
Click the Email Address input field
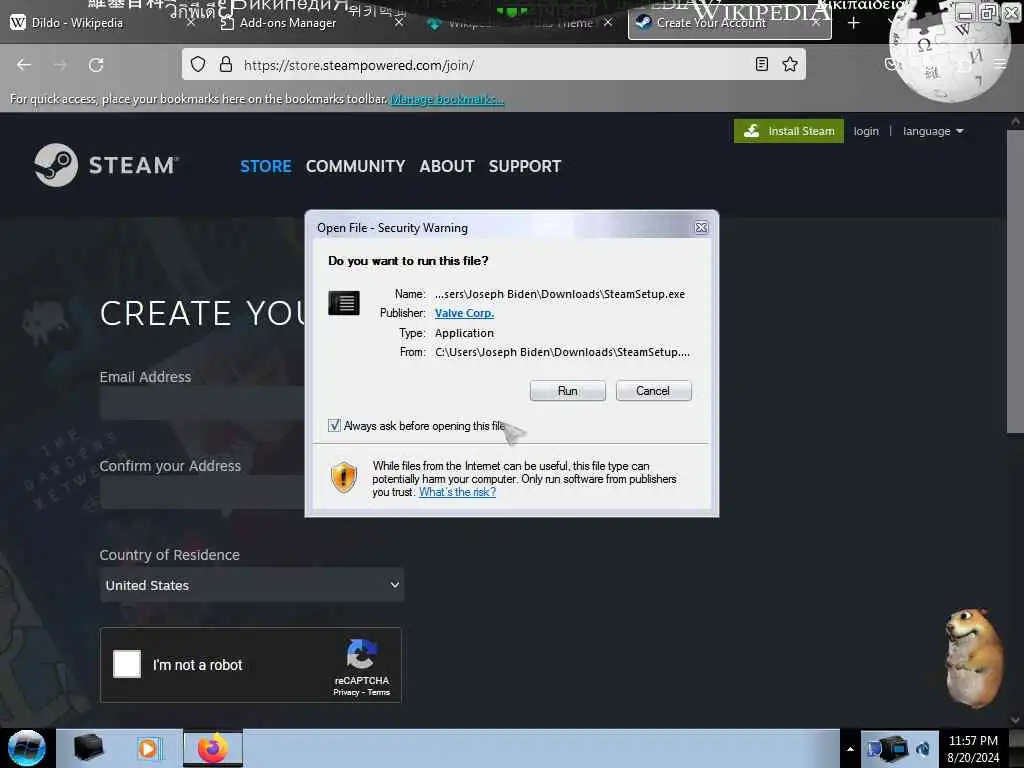click(202, 403)
